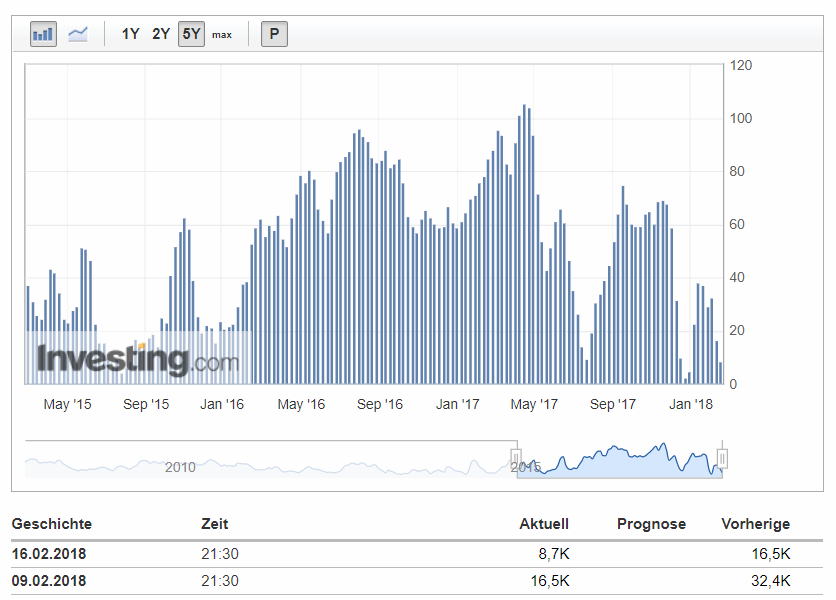Click the May '15 x-axis label
The height and width of the screenshot is (600, 836).
tap(67, 404)
